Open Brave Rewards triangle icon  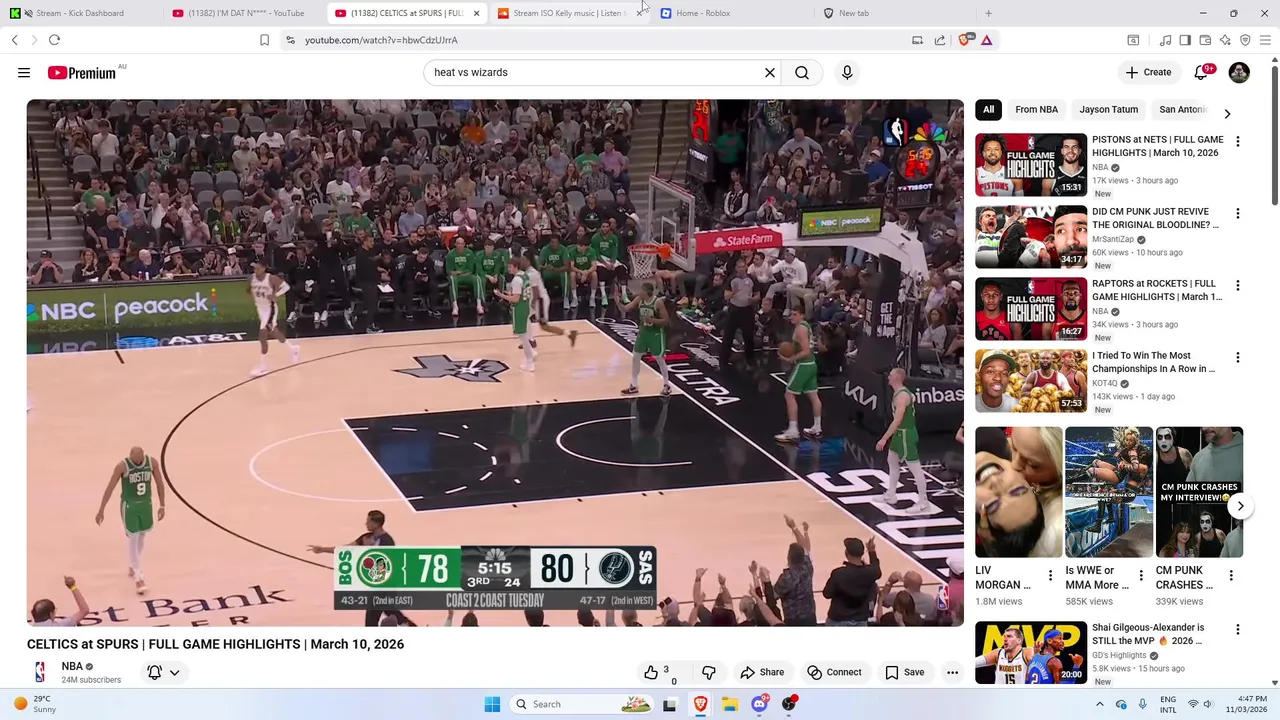coord(987,40)
